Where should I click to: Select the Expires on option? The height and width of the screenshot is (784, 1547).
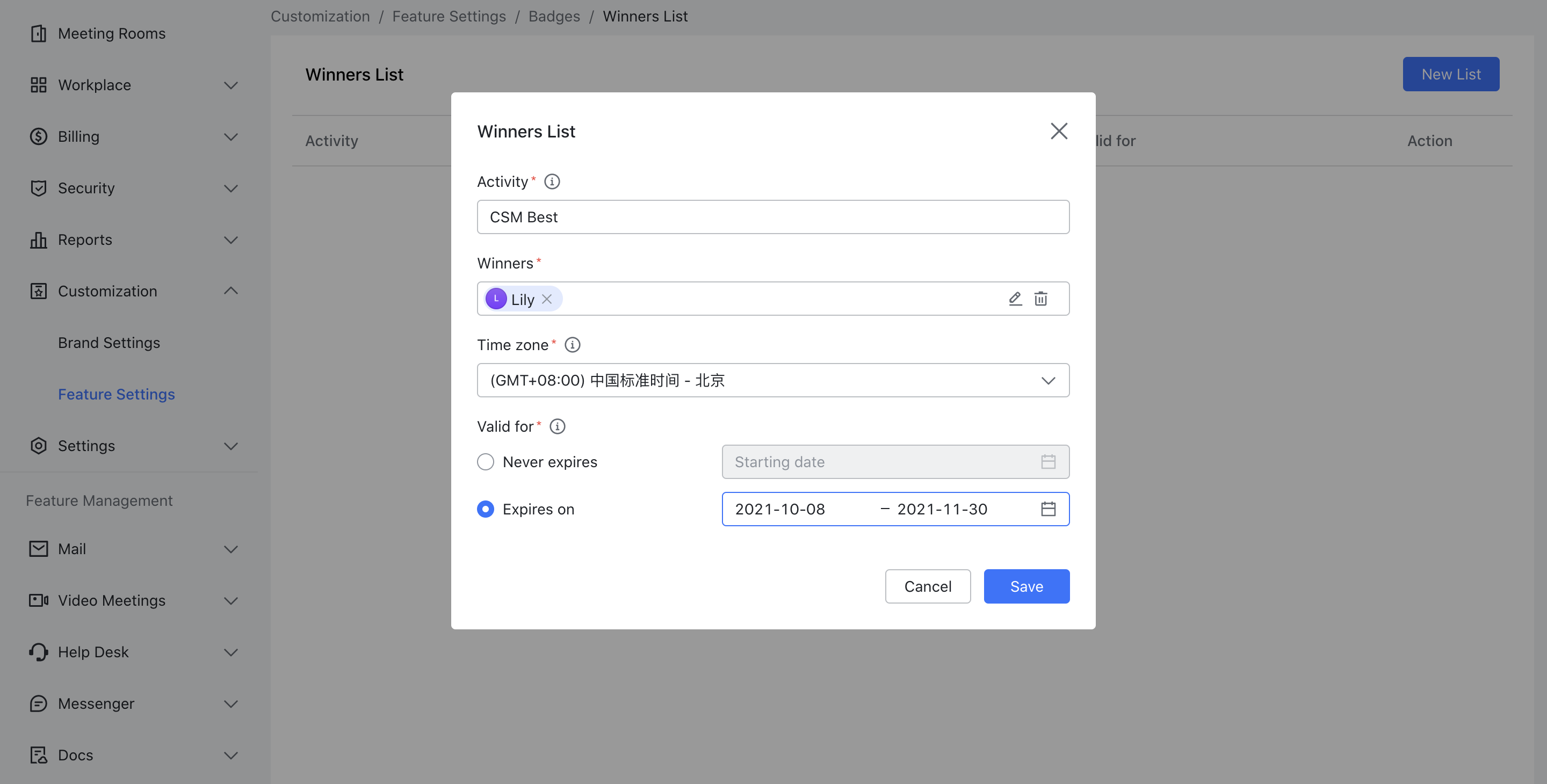(x=485, y=509)
